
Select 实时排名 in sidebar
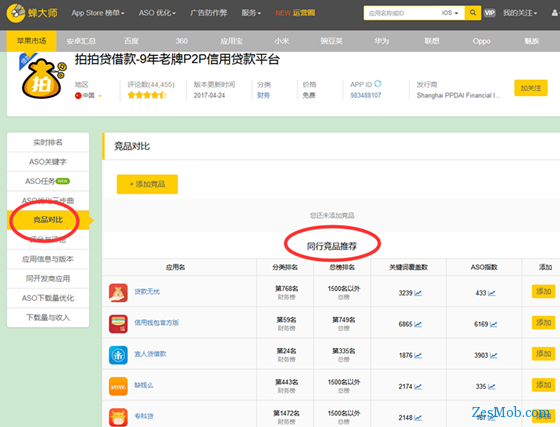coord(48,142)
